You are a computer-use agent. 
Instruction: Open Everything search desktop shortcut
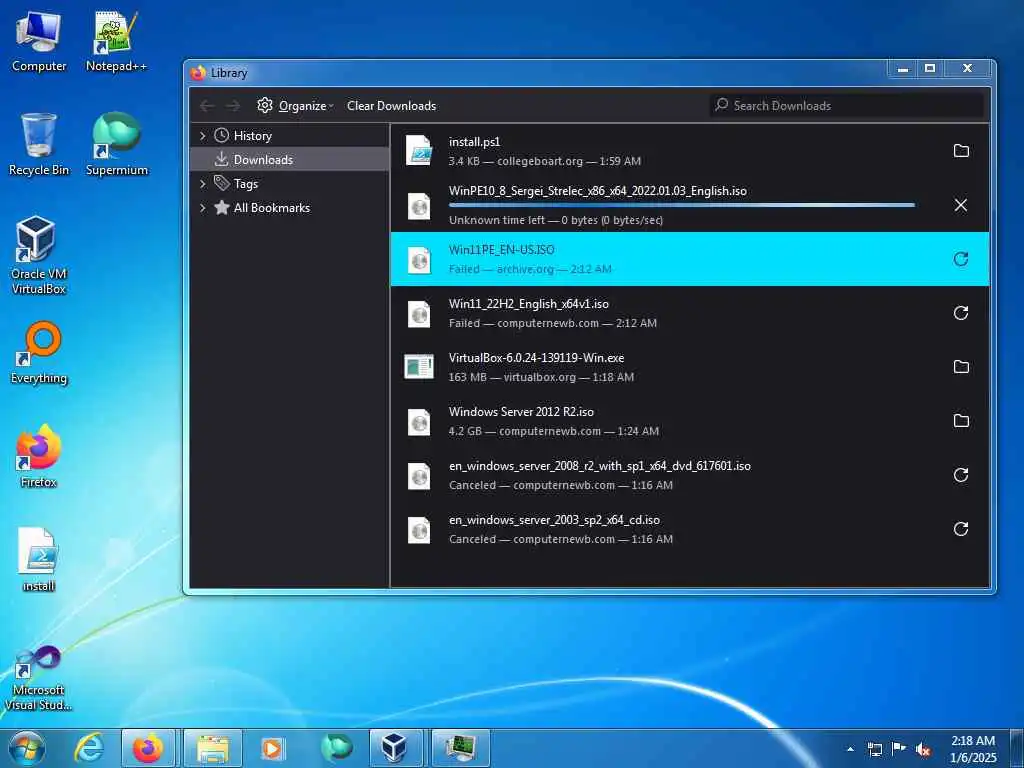click(x=39, y=353)
